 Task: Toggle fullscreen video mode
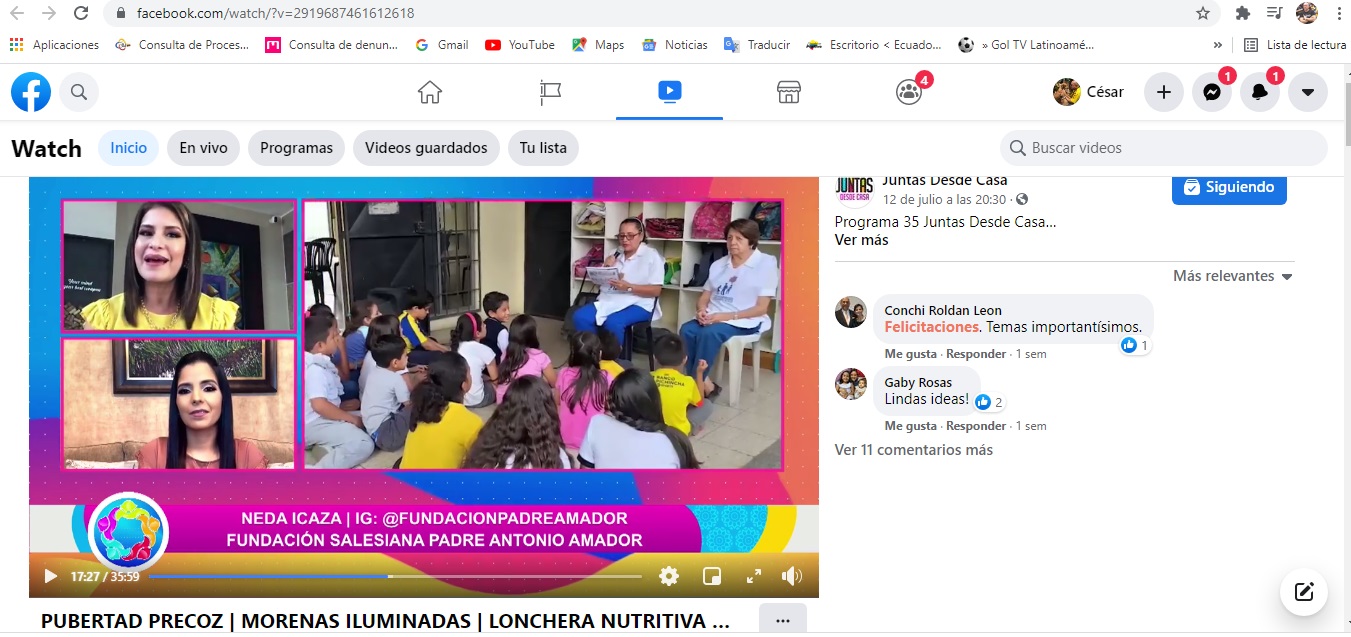click(754, 576)
